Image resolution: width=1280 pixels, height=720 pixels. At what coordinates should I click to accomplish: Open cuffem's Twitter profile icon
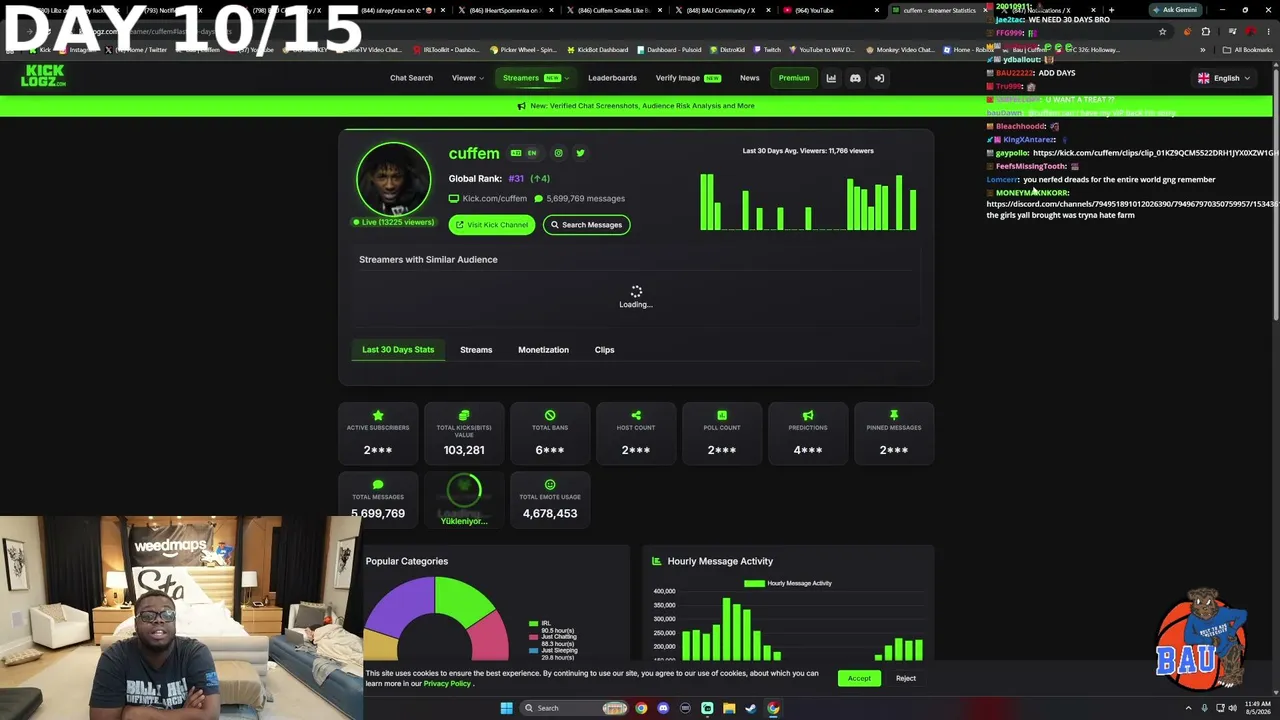[x=580, y=153]
